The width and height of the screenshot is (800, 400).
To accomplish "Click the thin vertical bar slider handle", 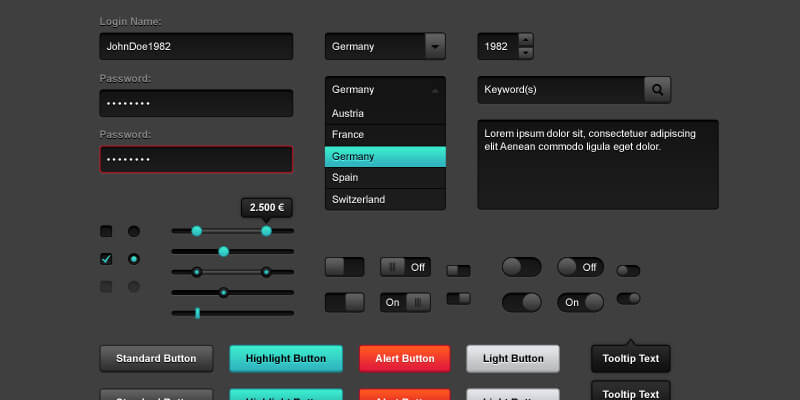I will click(197, 313).
